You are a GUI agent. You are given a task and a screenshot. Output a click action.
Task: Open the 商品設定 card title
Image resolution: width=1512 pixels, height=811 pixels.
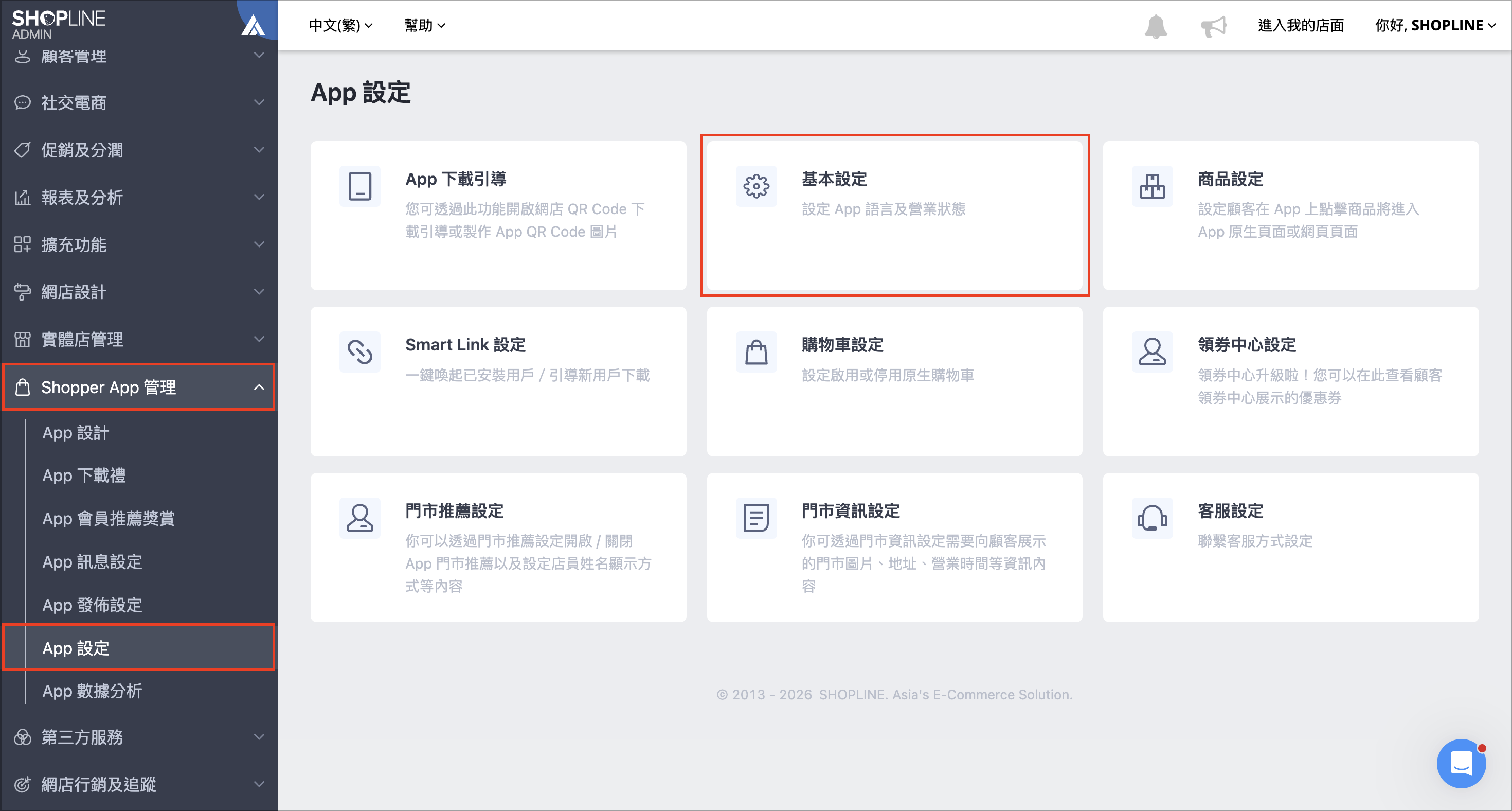1230,179
